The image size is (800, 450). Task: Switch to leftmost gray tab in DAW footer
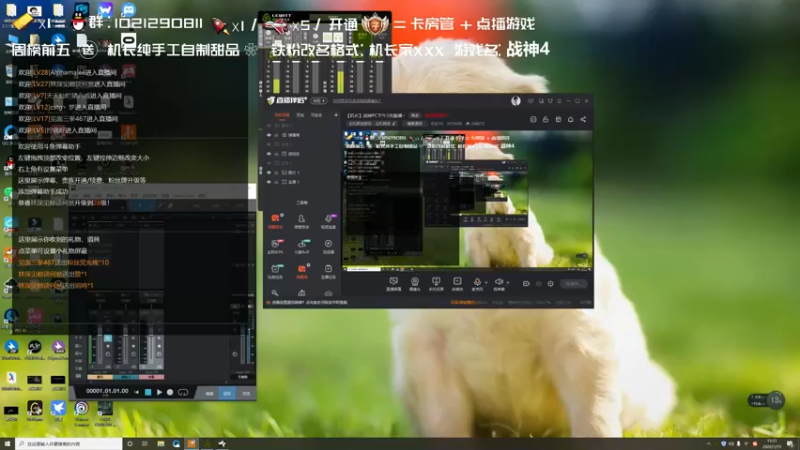point(209,393)
